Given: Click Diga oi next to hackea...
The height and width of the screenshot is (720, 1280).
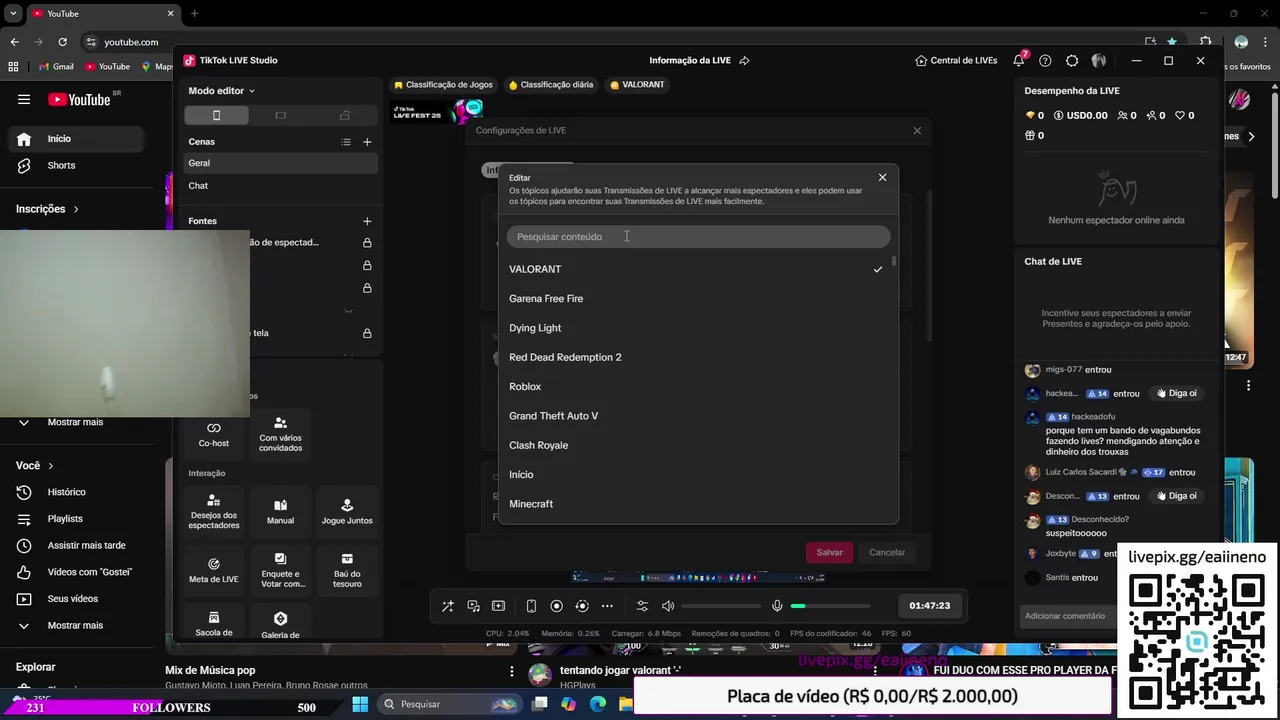Looking at the screenshot, I should click(x=1177, y=393).
